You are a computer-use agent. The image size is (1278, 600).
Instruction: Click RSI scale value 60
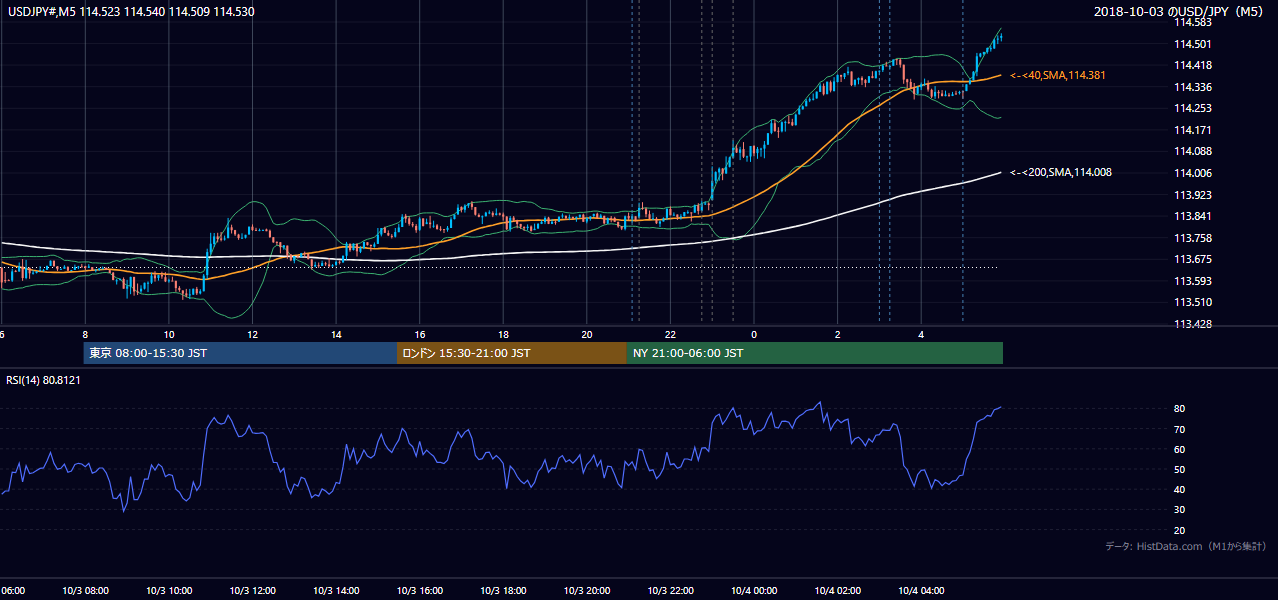click(x=1180, y=449)
